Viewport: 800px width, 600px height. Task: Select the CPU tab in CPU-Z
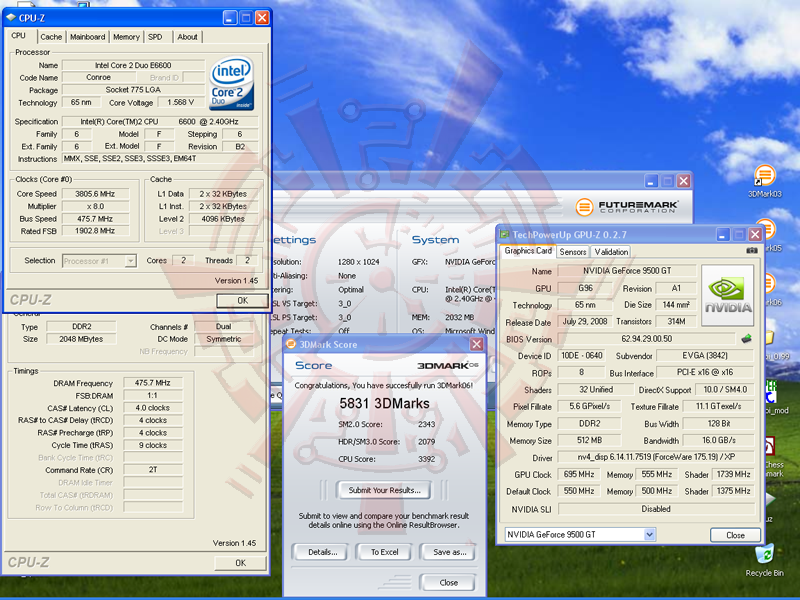pyautogui.click(x=19, y=36)
